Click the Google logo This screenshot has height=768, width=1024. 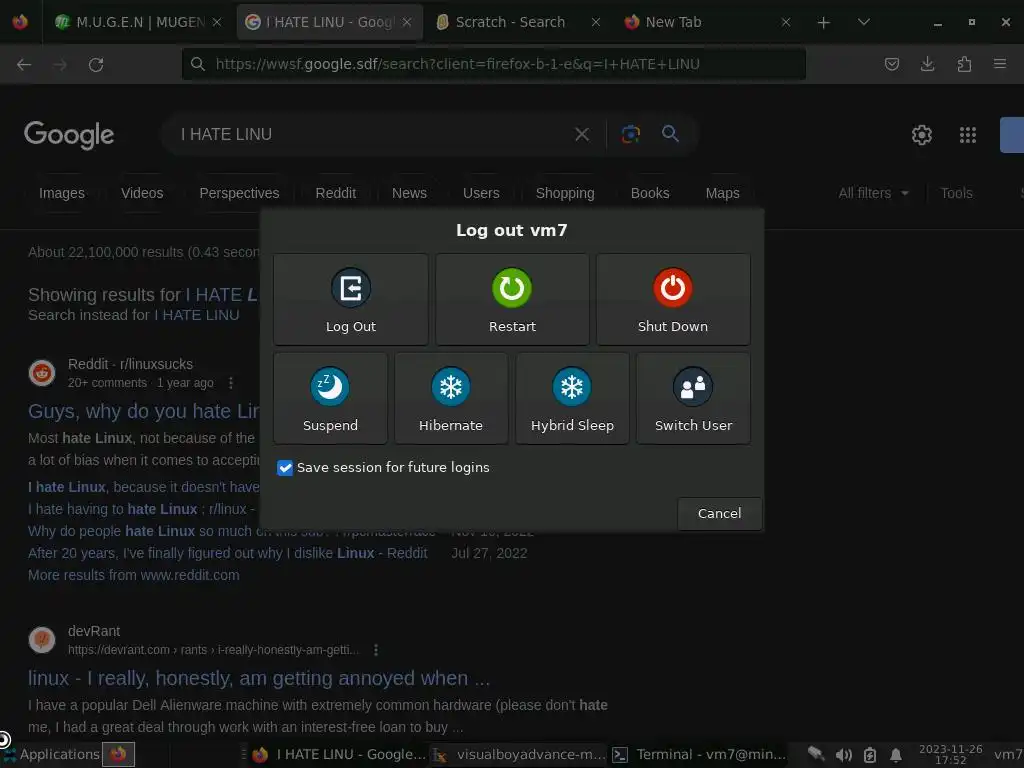(69, 135)
